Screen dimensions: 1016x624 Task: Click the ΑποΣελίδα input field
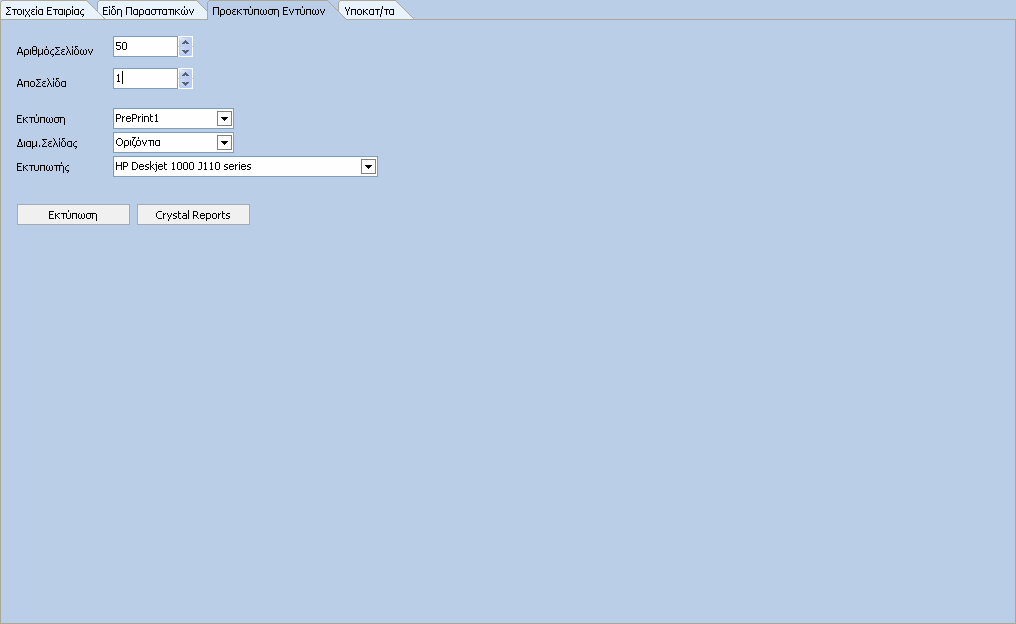click(x=145, y=78)
